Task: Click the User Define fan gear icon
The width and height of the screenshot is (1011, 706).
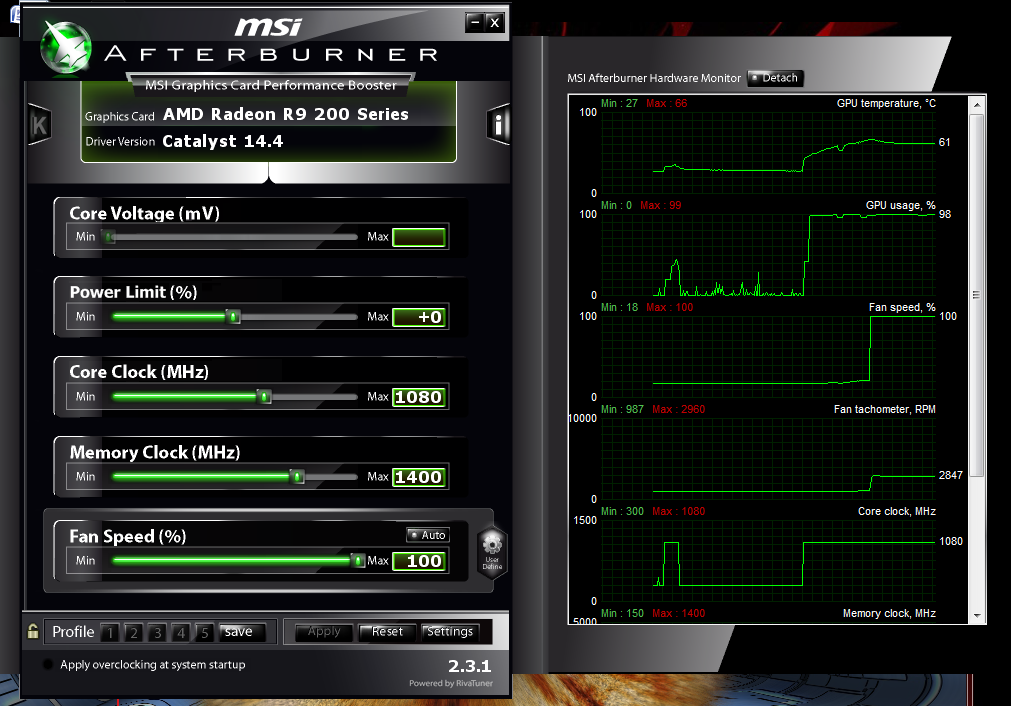Action: pos(492,551)
